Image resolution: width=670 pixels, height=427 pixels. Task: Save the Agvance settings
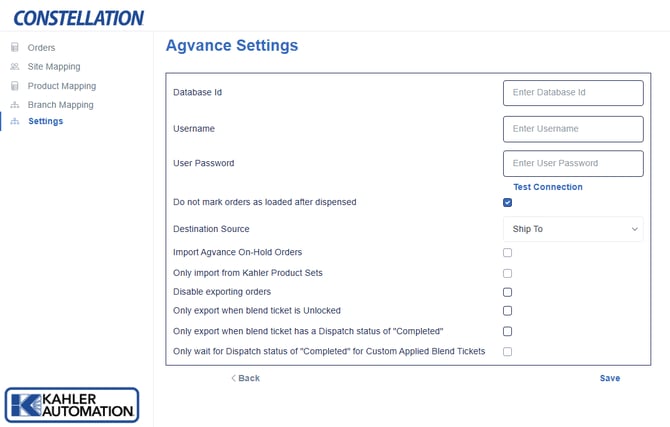(610, 378)
